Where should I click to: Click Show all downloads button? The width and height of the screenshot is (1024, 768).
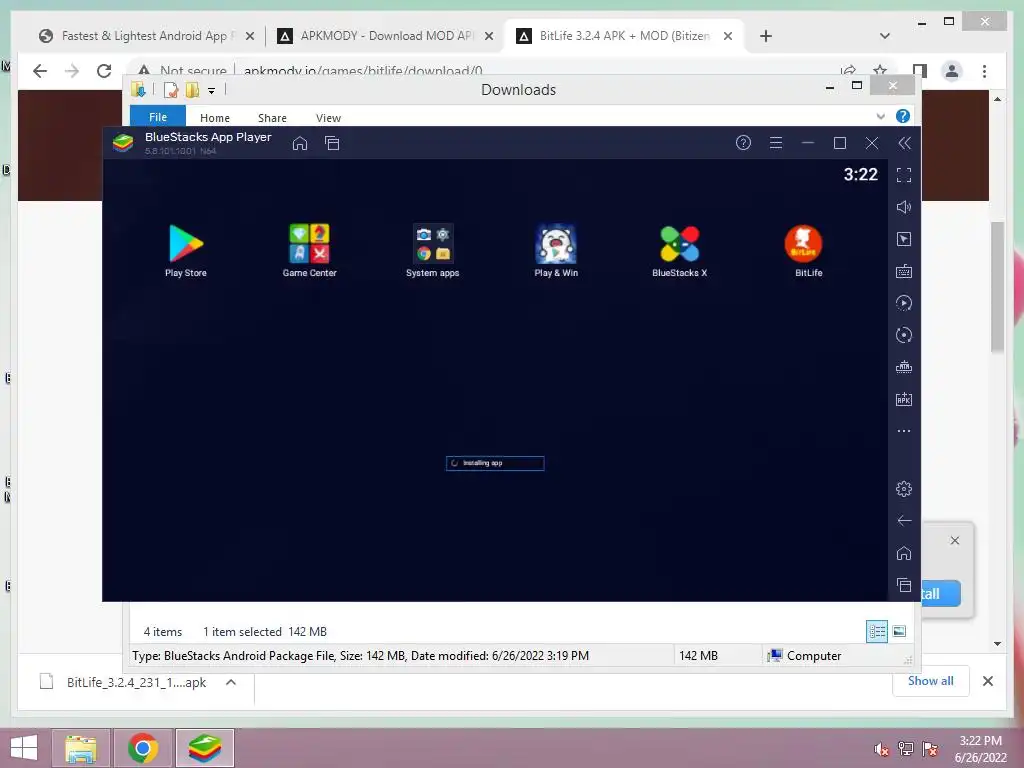point(931,681)
